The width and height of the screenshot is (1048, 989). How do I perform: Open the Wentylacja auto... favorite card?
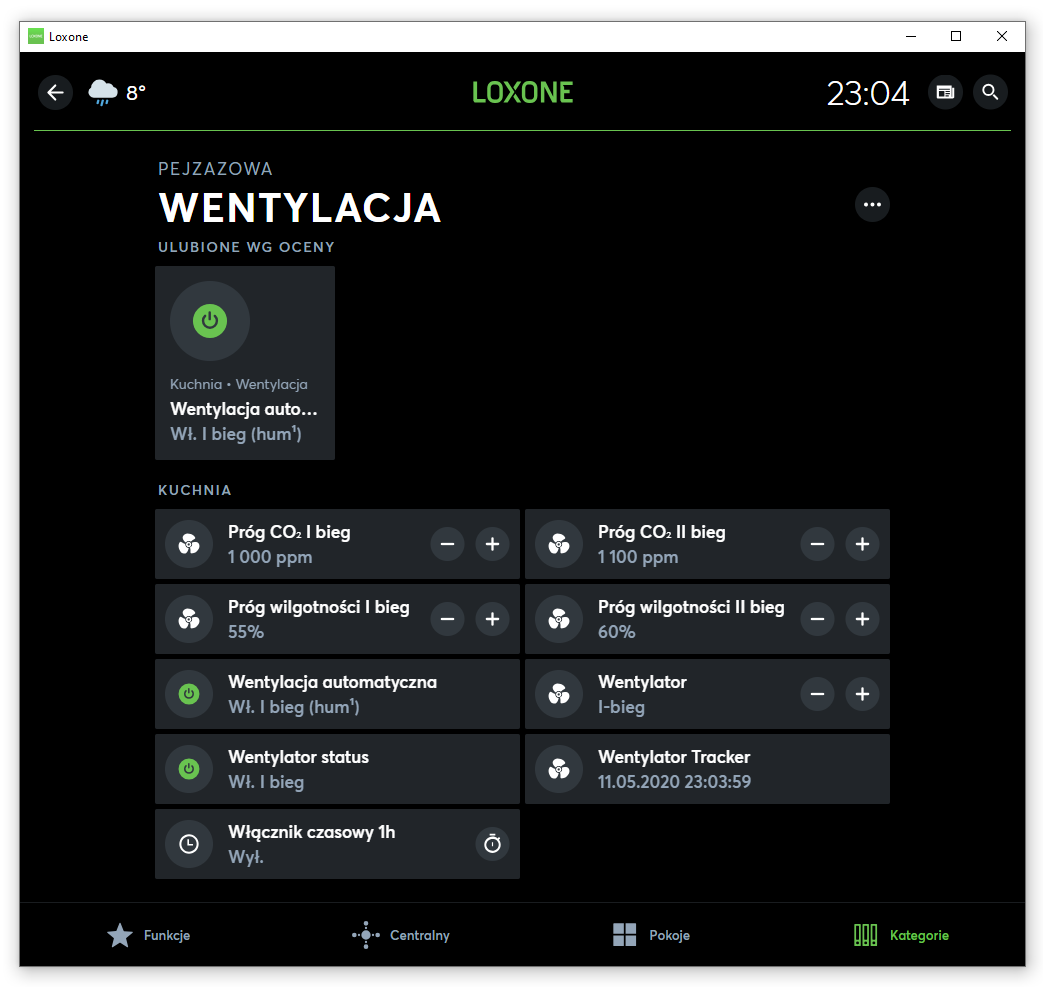(245, 363)
